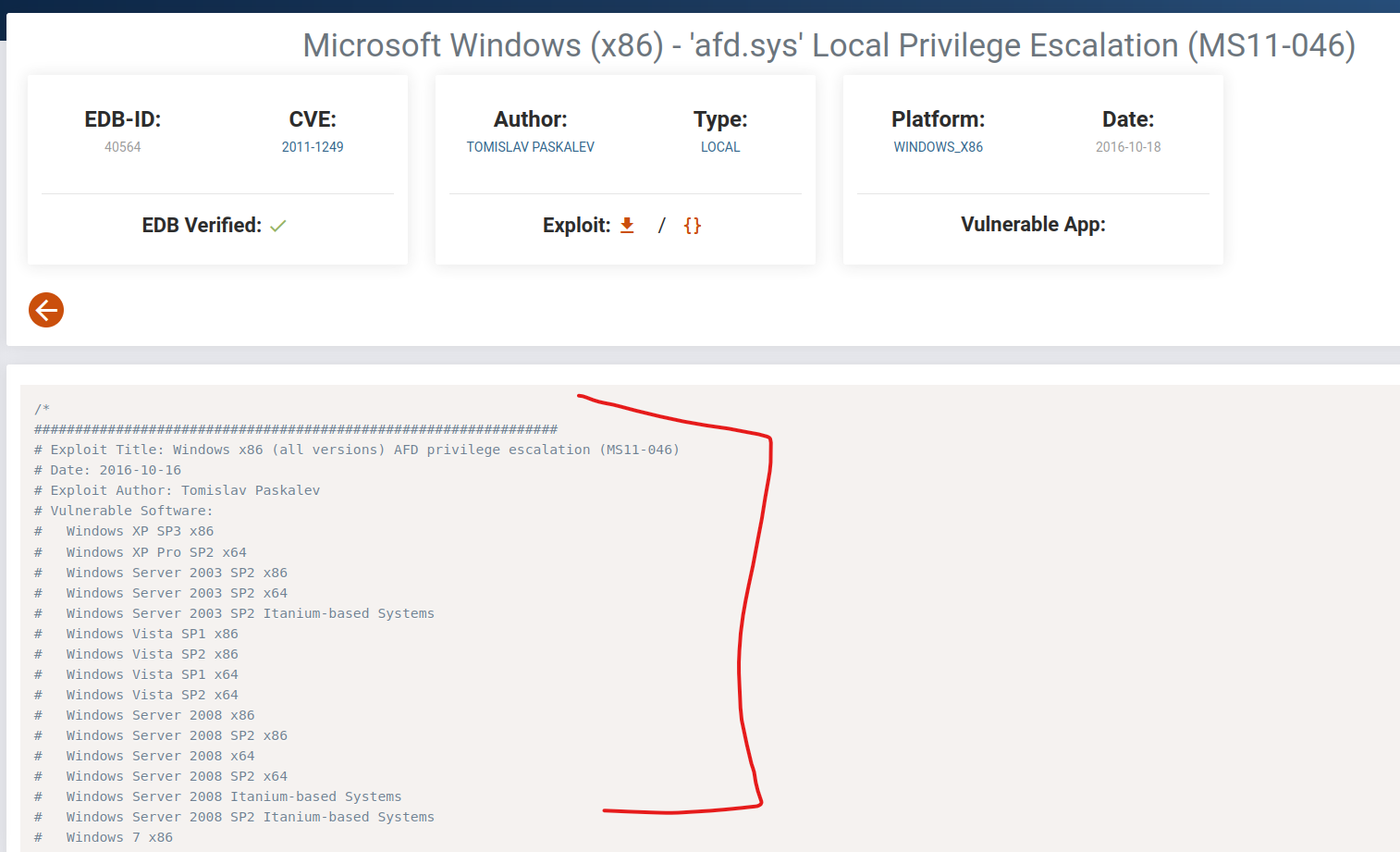Filter by LOCAL exploit type
This screenshot has height=852, width=1400.
[x=720, y=147]
